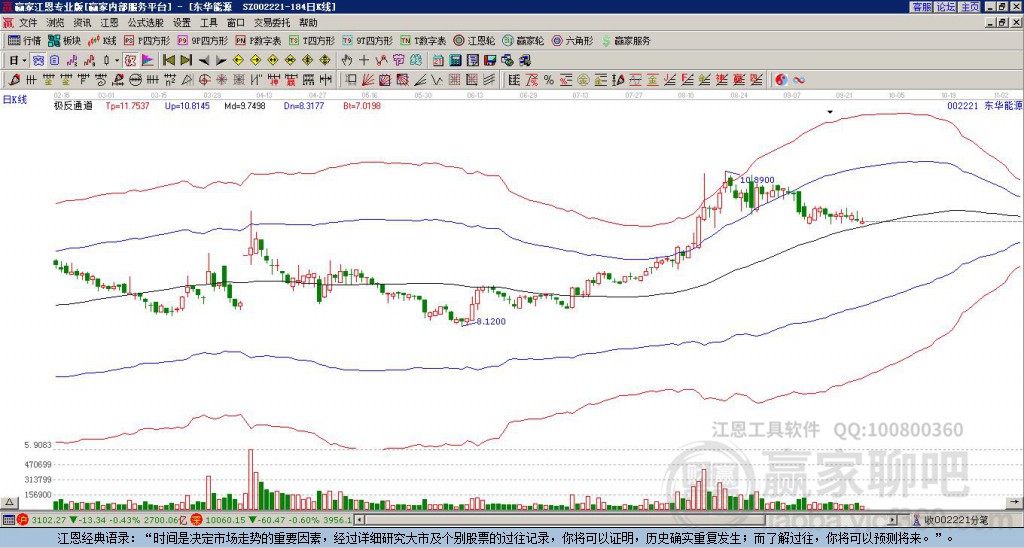Select the percent % retracement tool
The image size is (1024, 548).
[x=549, y=80]
